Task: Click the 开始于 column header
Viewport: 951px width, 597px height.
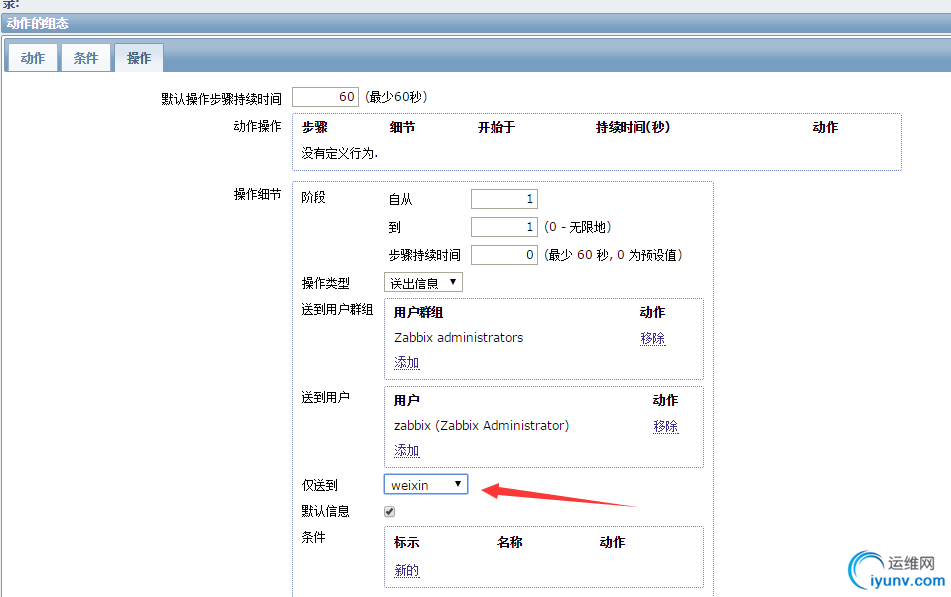Action: [496, 127]
